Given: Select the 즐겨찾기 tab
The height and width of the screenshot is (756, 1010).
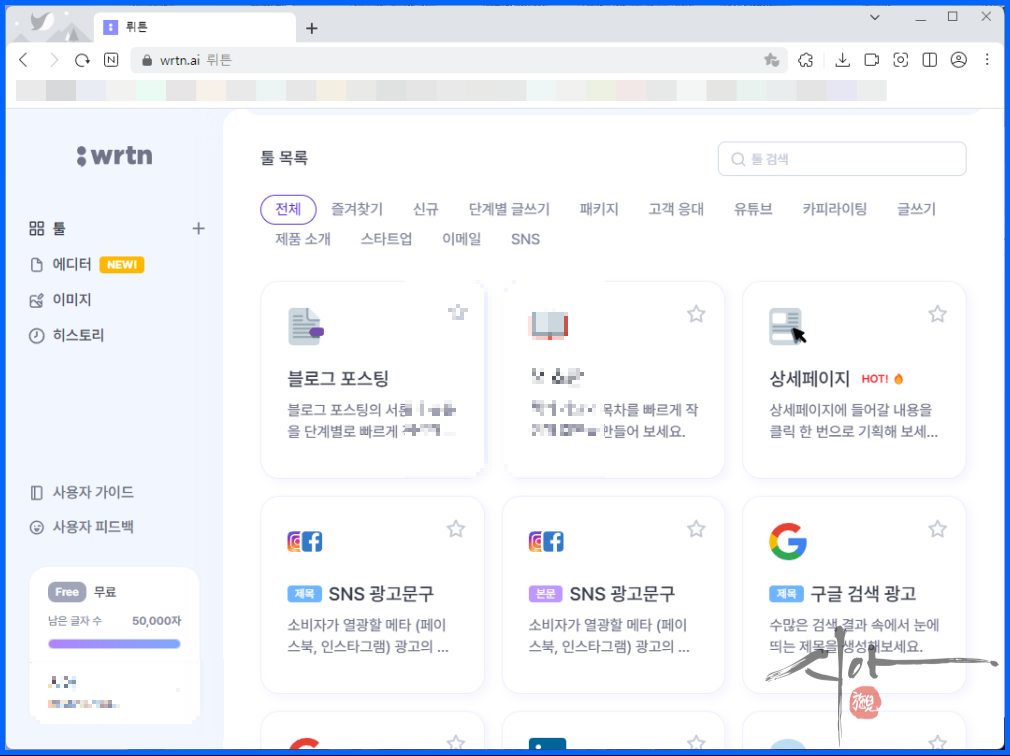Looking at the screenshot, I should click(357, 209).
